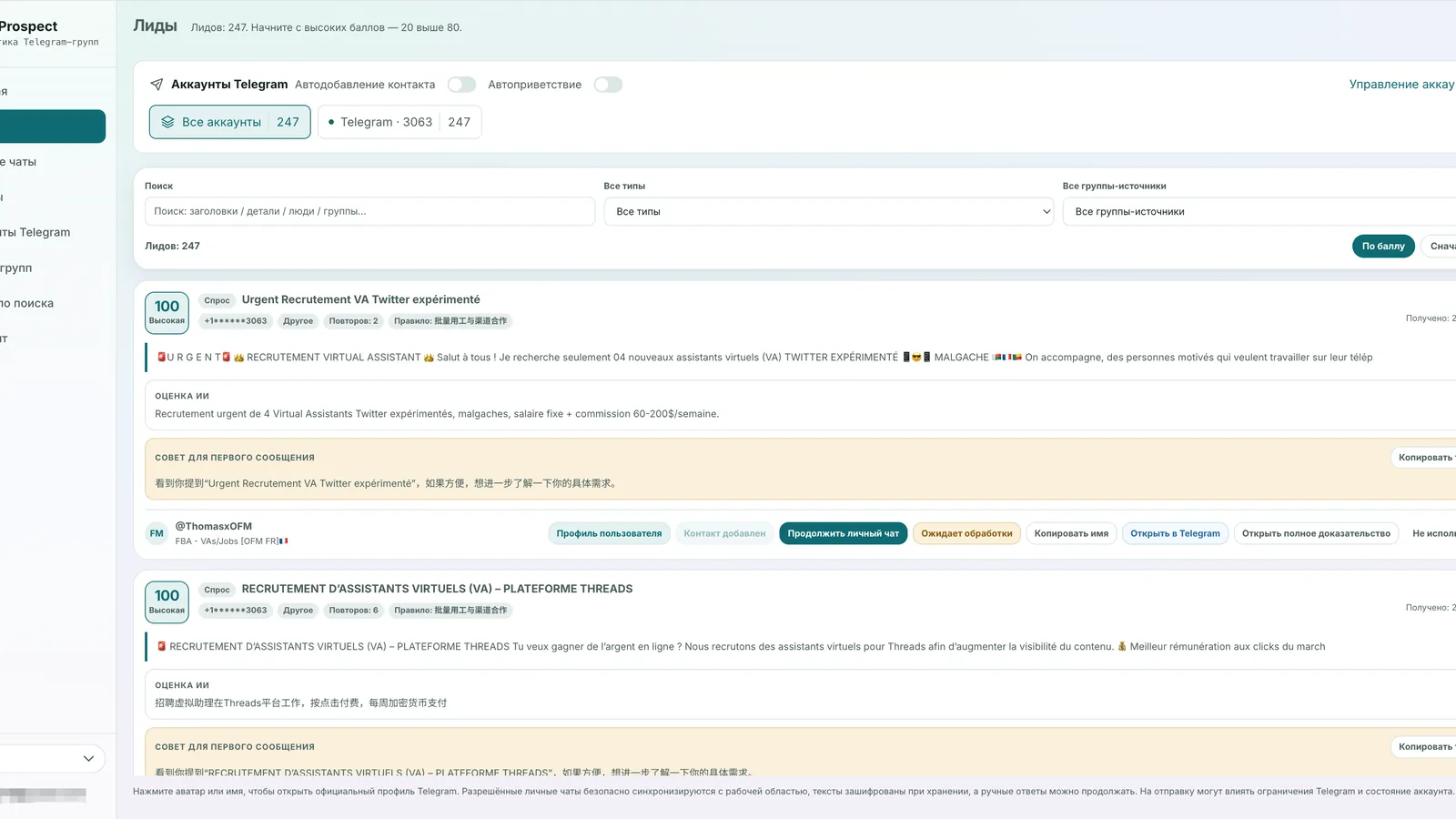Click Другое tag on the Urgent Recrutement lead
The height and width of the screenshot is (819, 1456).
298,321
